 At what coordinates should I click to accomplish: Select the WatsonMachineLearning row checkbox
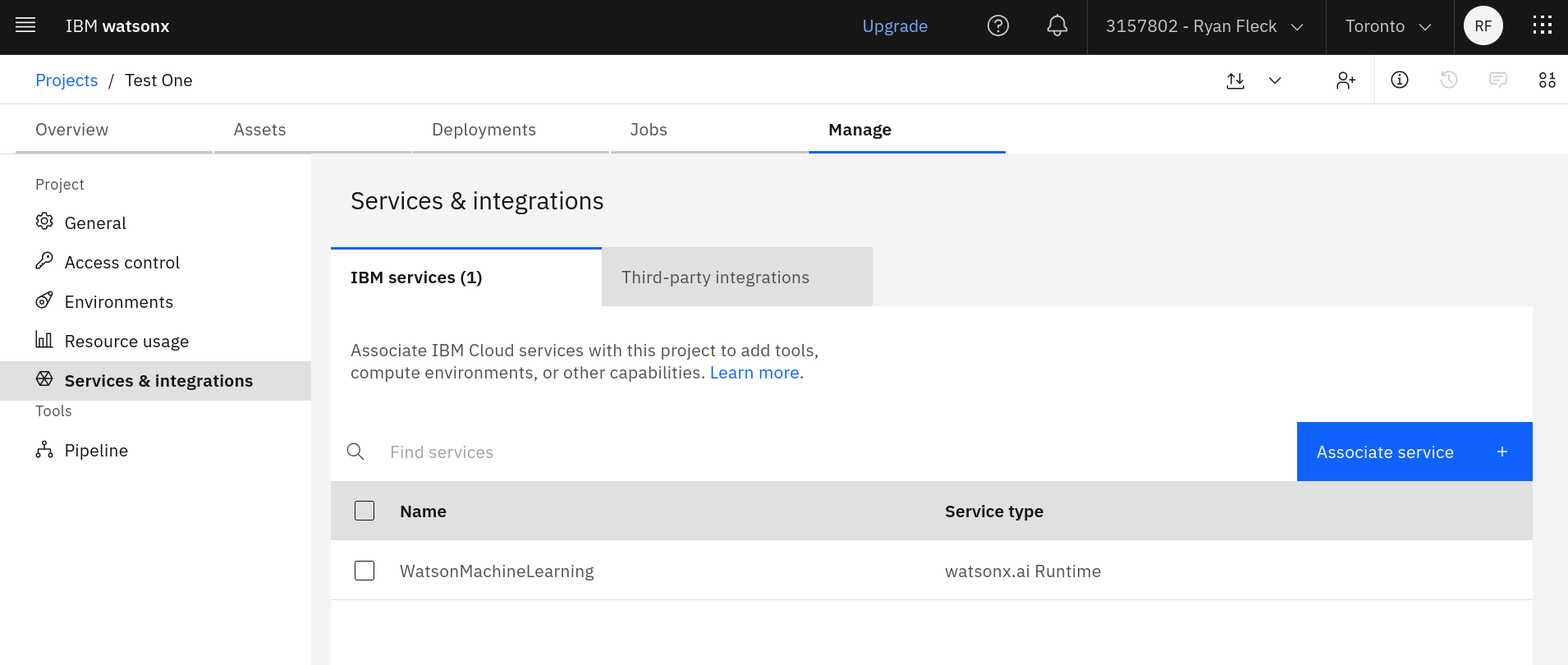(x=364, y=571)
